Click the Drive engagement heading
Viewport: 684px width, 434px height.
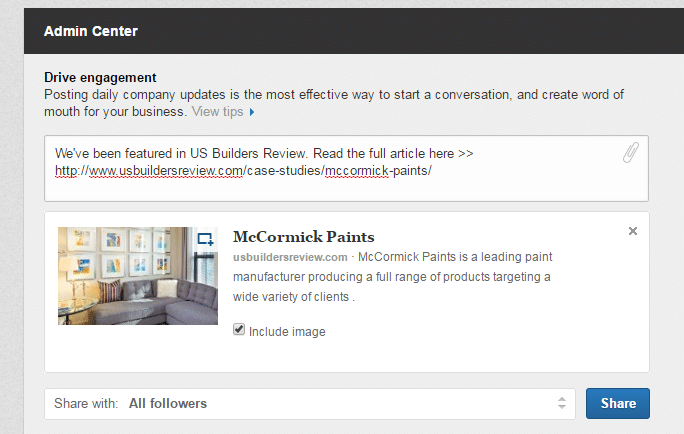coord(100,77)
